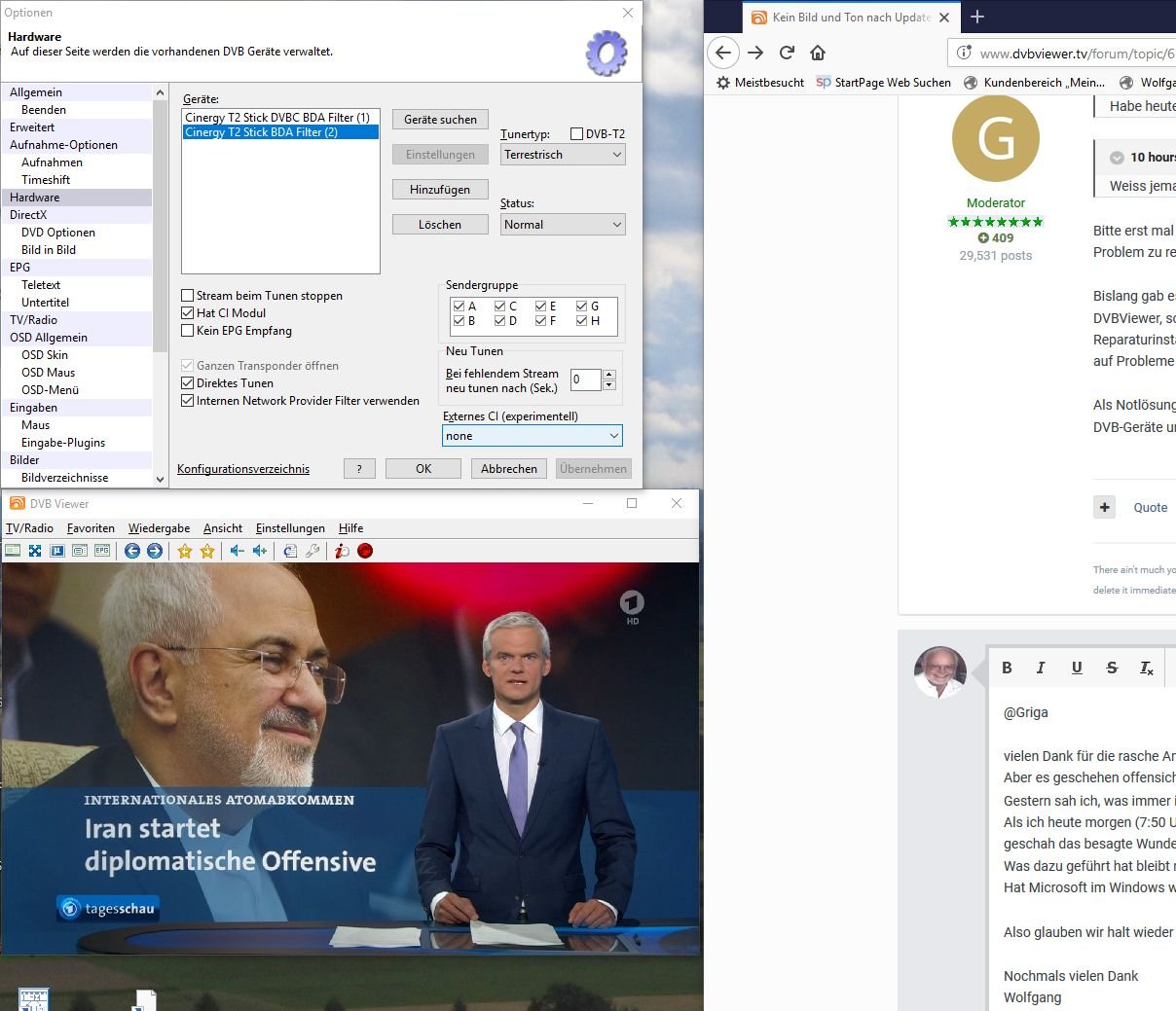The height and width of the screenshot is (1011, 1176).
Task: Click Firefox reload page icon
Action: [787, 53]
